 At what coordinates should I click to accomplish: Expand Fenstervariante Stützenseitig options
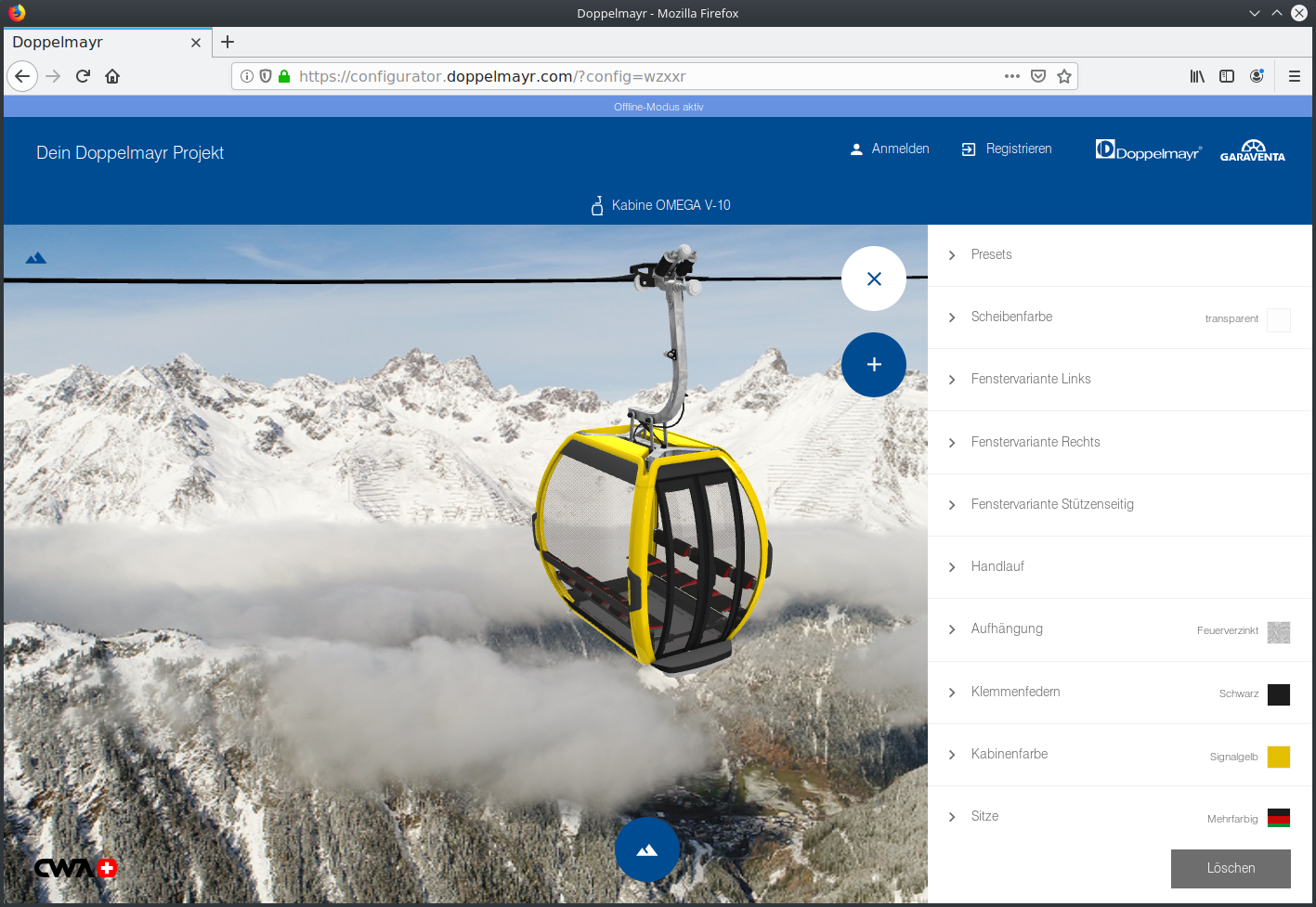click(1120, 505)
